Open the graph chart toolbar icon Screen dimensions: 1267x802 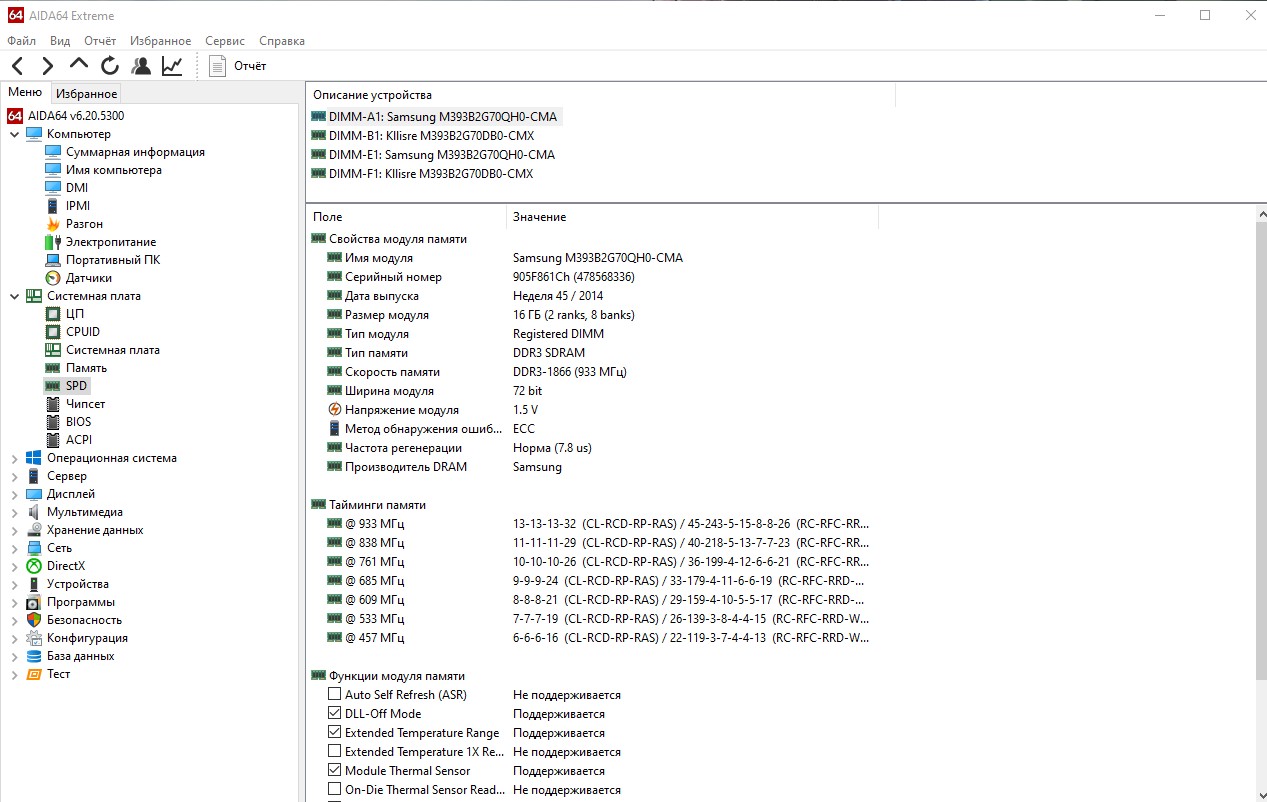coord(172,66)
